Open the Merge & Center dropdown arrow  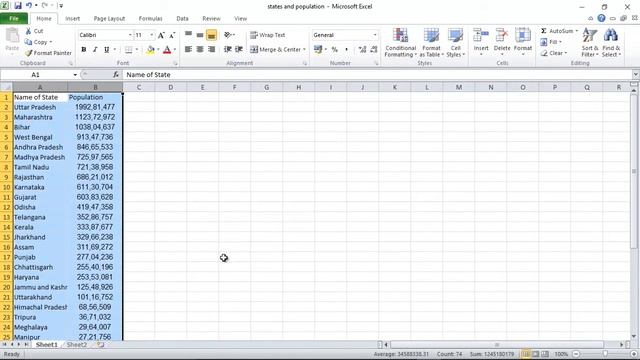(x=304, y=49)
